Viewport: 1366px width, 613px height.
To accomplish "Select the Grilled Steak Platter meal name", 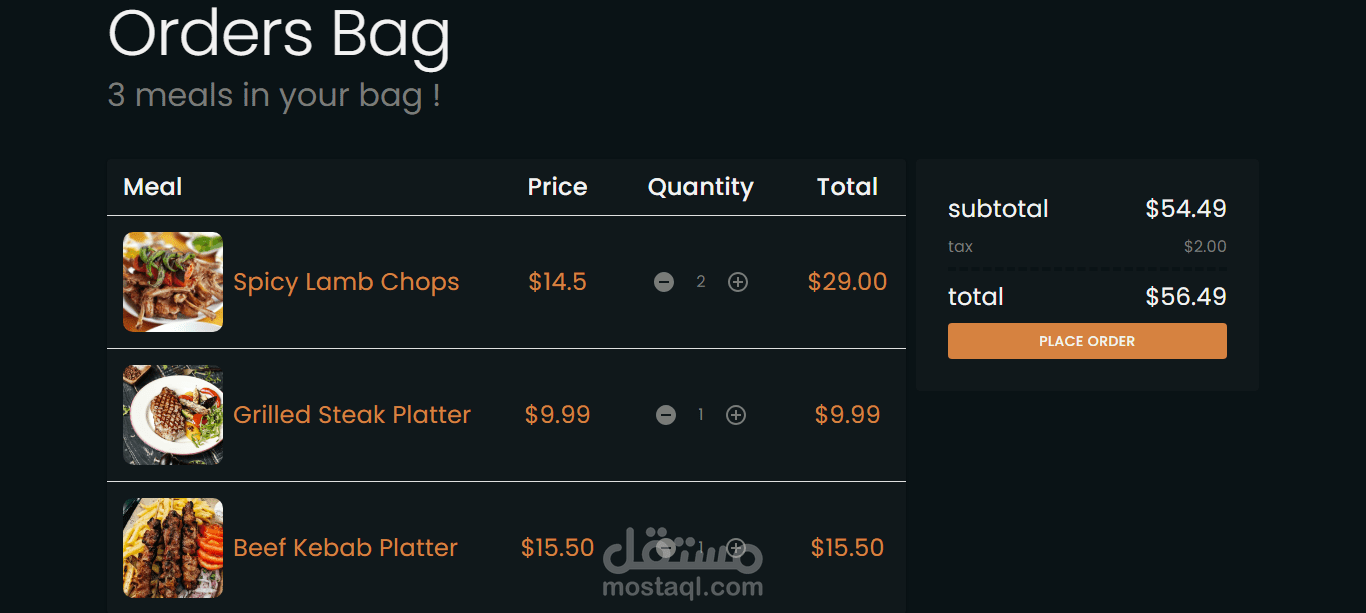I will click(x=352, y=415).
